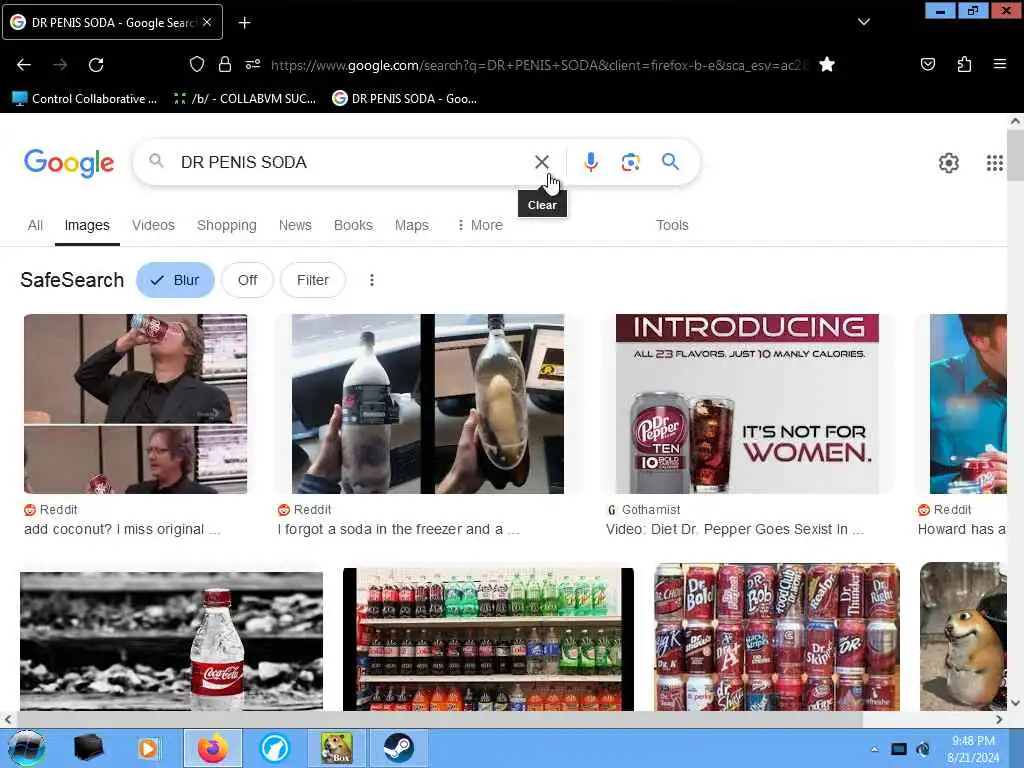Open the media player taskbar icon
Image resolution: width=1024 pixels, height=768 pixels.
coord(148,748)
